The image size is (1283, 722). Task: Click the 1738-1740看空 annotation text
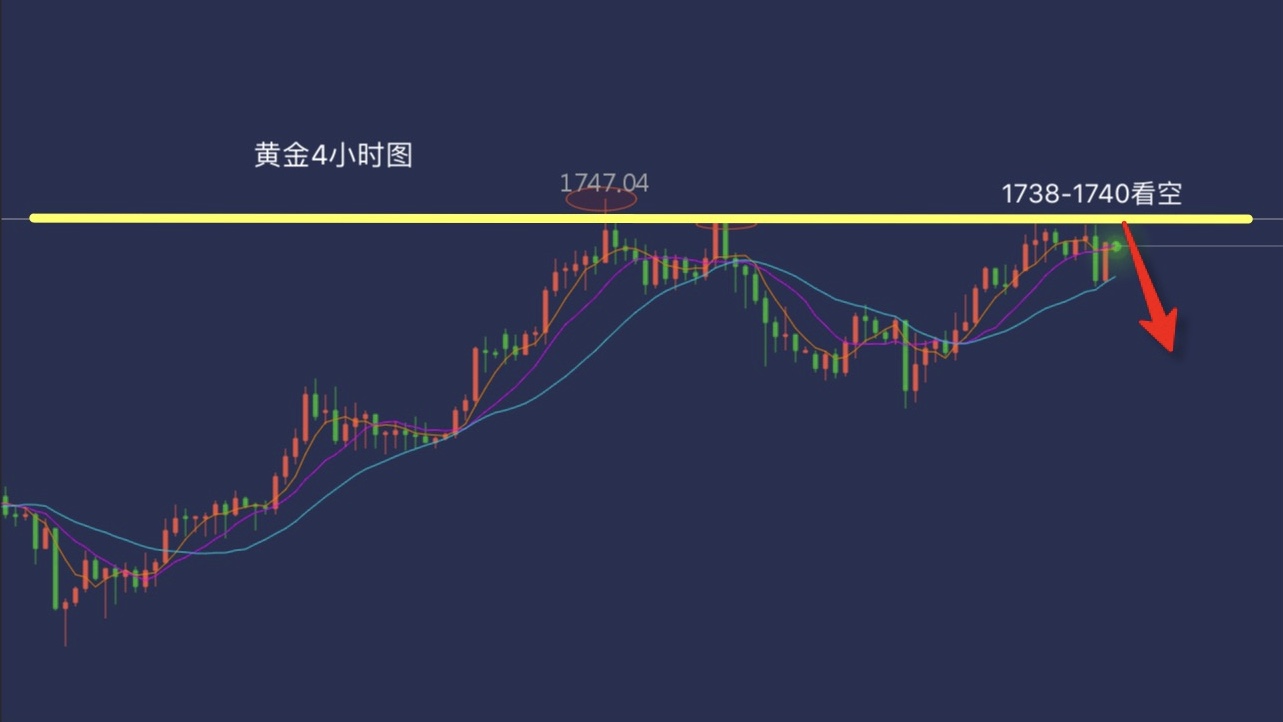[1092, 194]
